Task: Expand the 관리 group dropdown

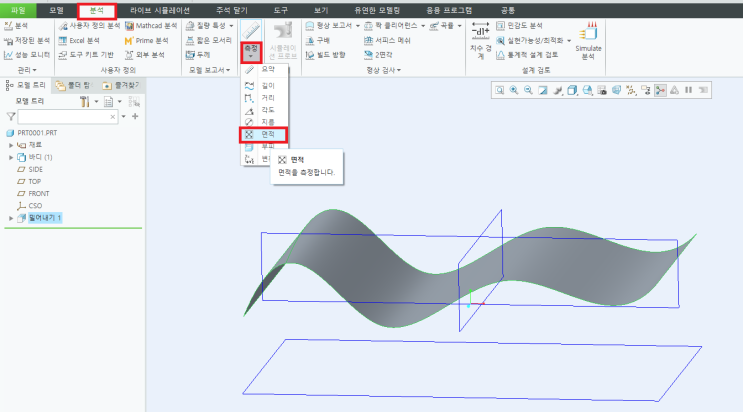Action: pyautogui.click(x=27, y=70)
